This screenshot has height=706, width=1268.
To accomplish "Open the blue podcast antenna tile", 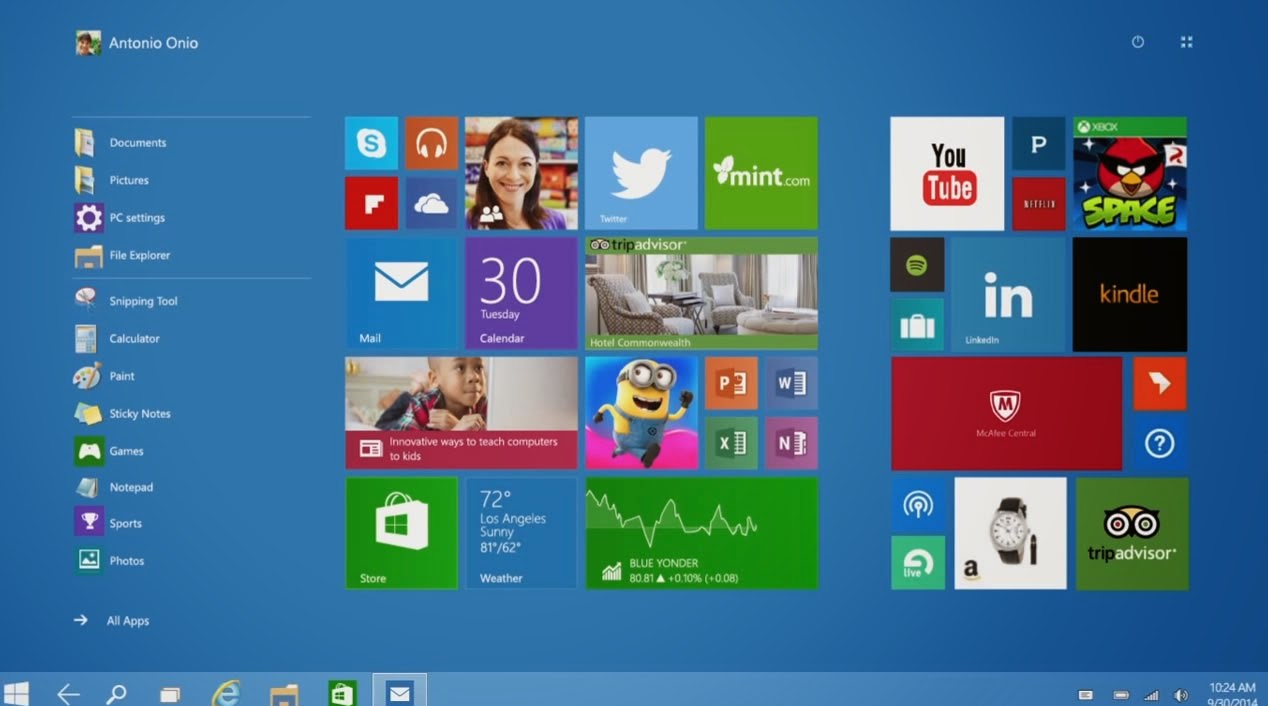I will (x=918, y=504).
